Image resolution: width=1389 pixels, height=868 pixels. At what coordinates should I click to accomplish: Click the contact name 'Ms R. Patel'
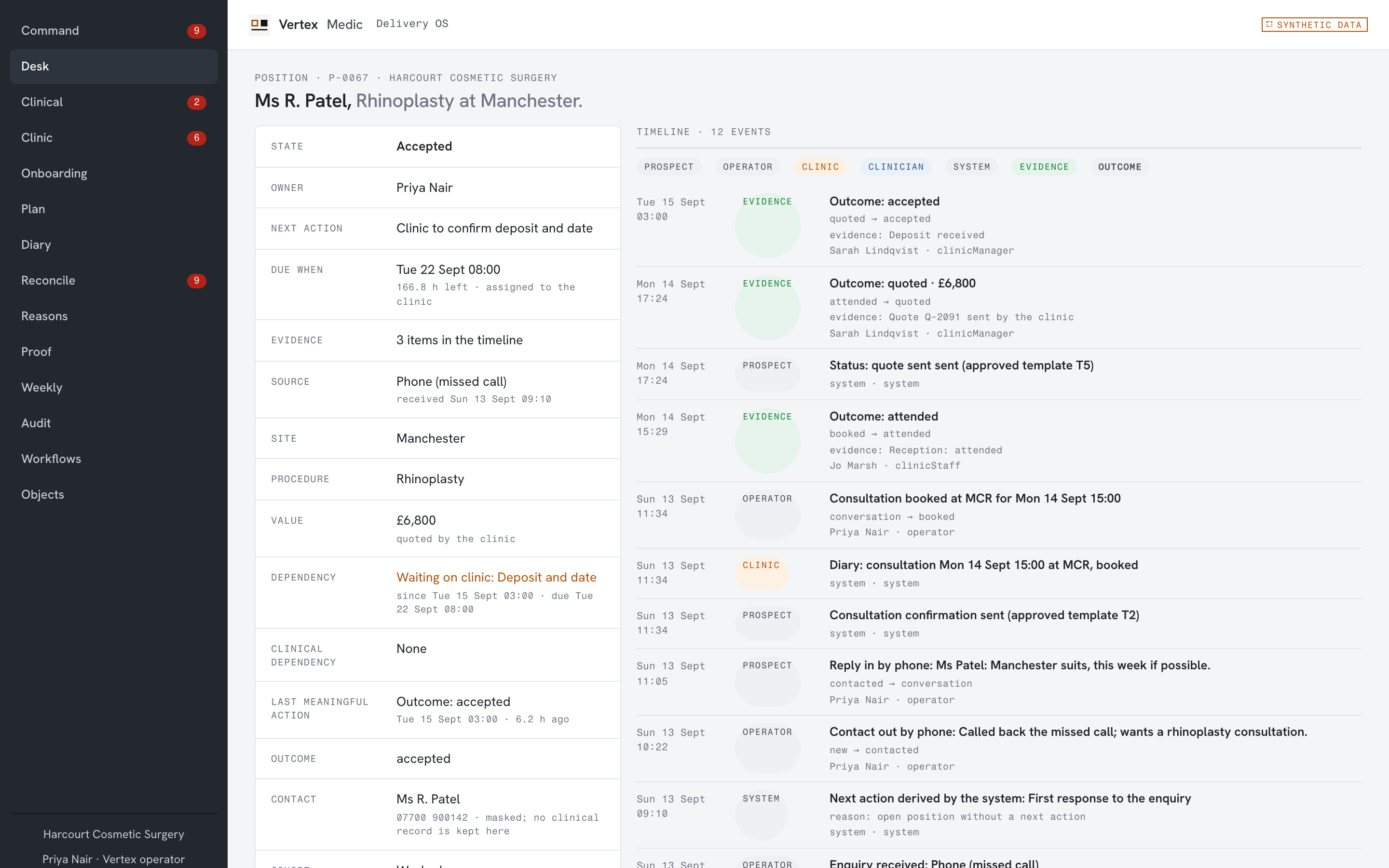point(428,799)
